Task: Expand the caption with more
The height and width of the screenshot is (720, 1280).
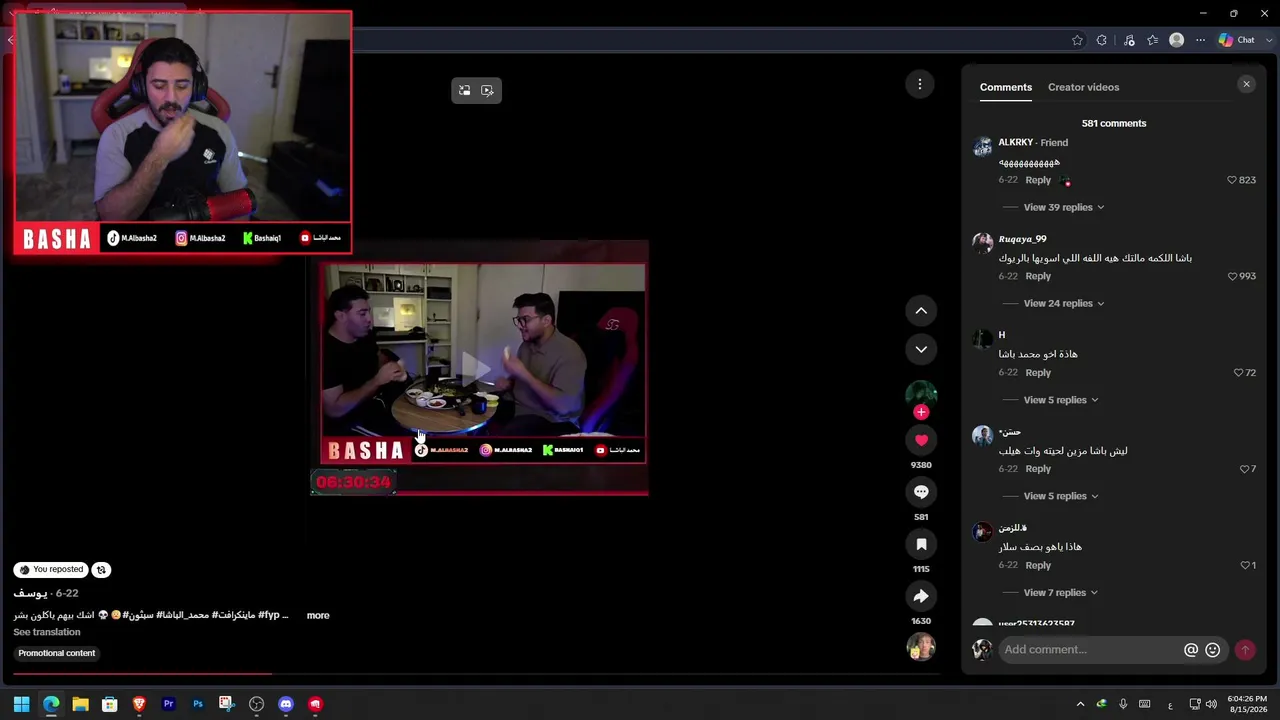Action: point(318,615)
